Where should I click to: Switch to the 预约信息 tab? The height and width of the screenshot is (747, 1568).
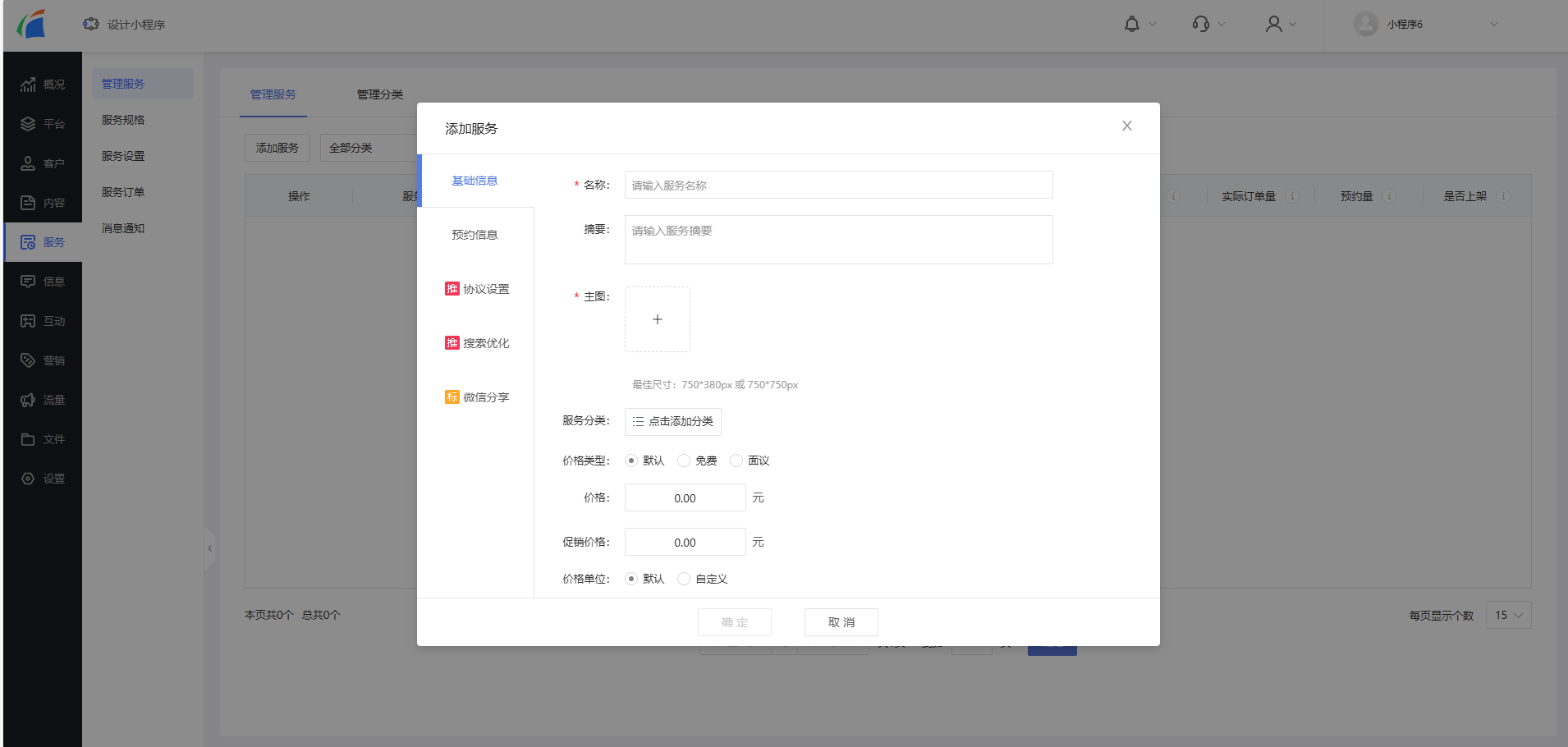(474, 234)
